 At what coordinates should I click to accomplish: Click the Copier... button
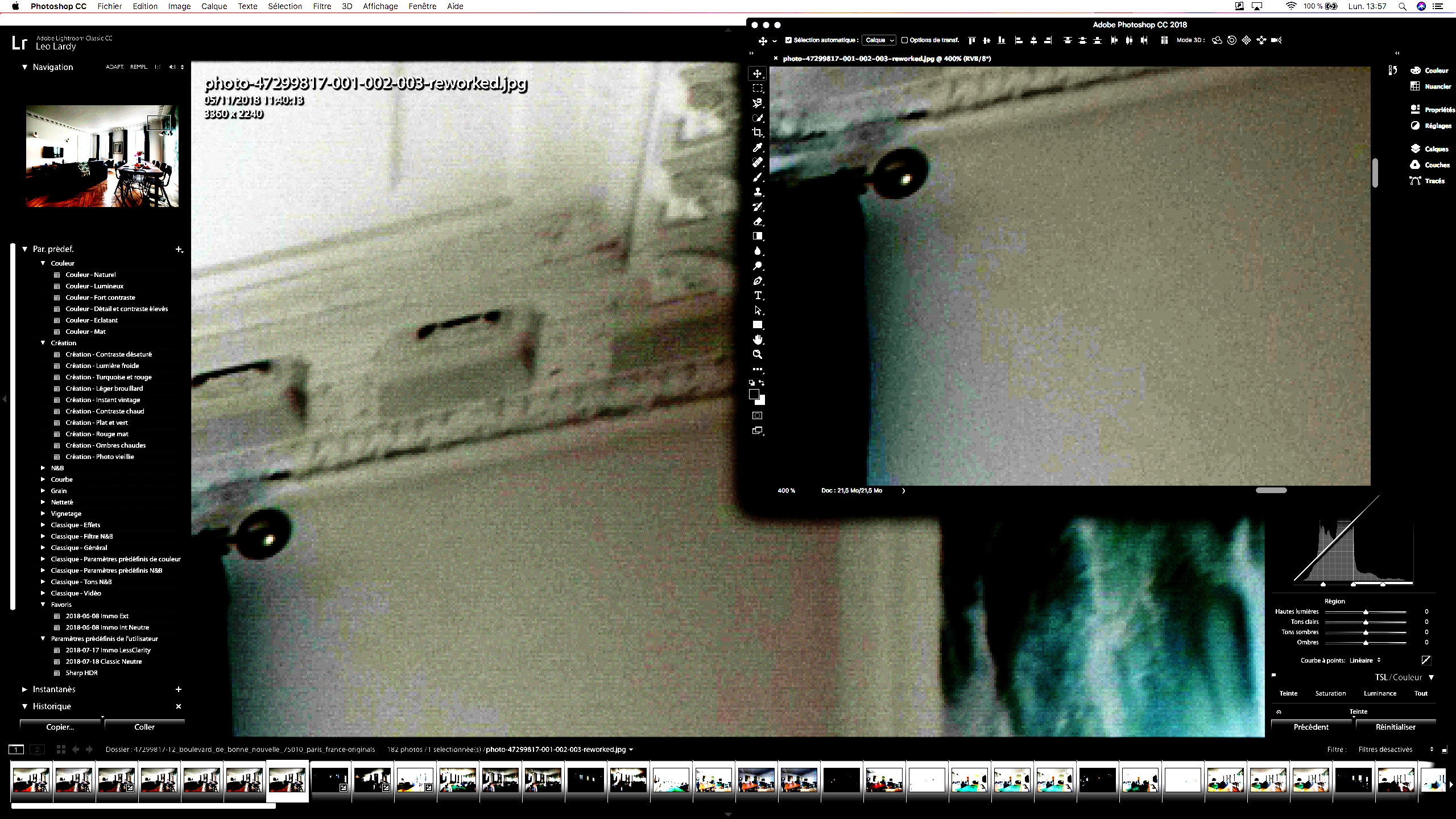[x=60, y=727]
